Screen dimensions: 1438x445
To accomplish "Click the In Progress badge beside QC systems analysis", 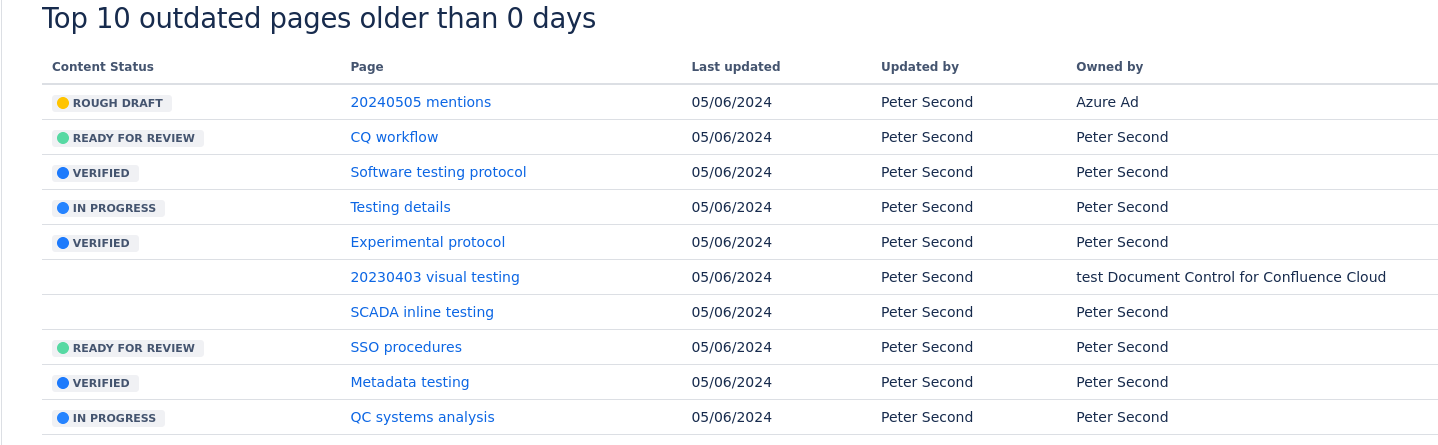I will [108, 418].
